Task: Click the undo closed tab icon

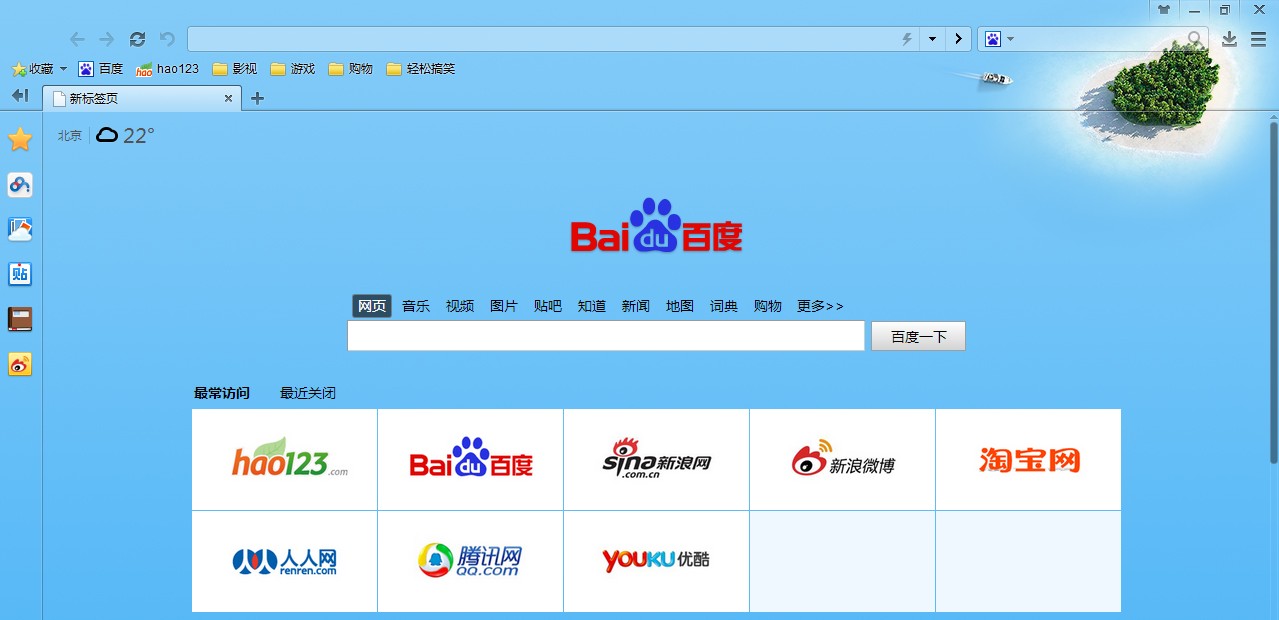Action: pyautogui.click(x=167, y=39)
